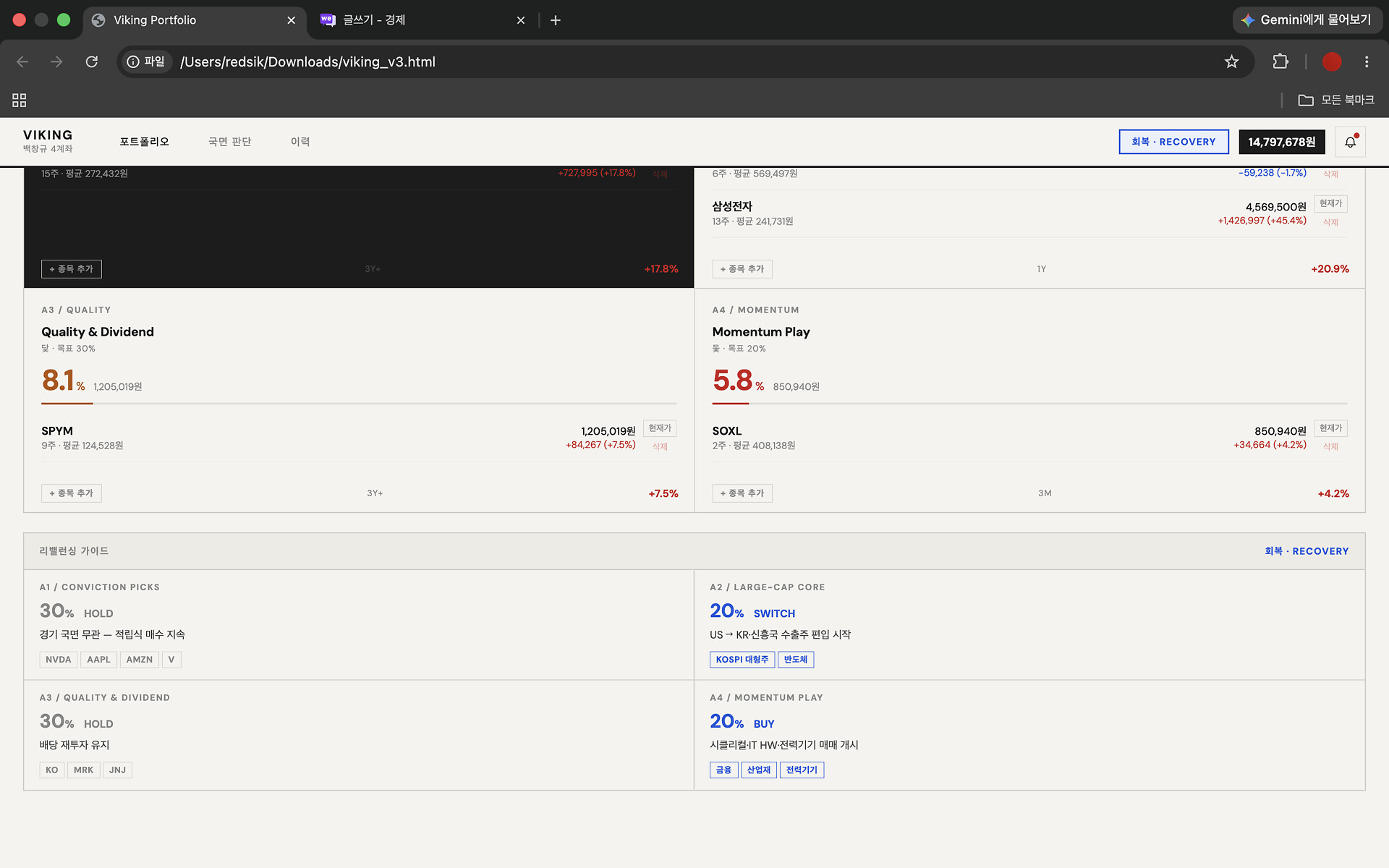Click the 회복 · RECOVERY status button in header
This screenshot has height=868, width=1389.
tap(1173, 142)
